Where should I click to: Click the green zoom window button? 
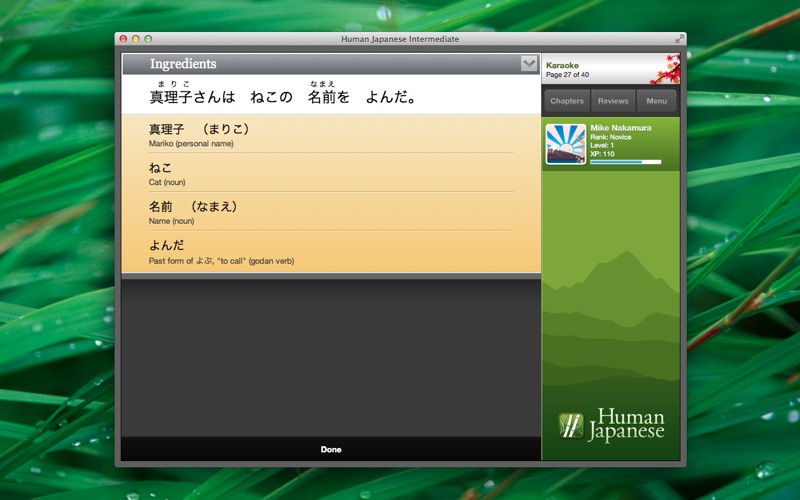click(x=148, y=38)
